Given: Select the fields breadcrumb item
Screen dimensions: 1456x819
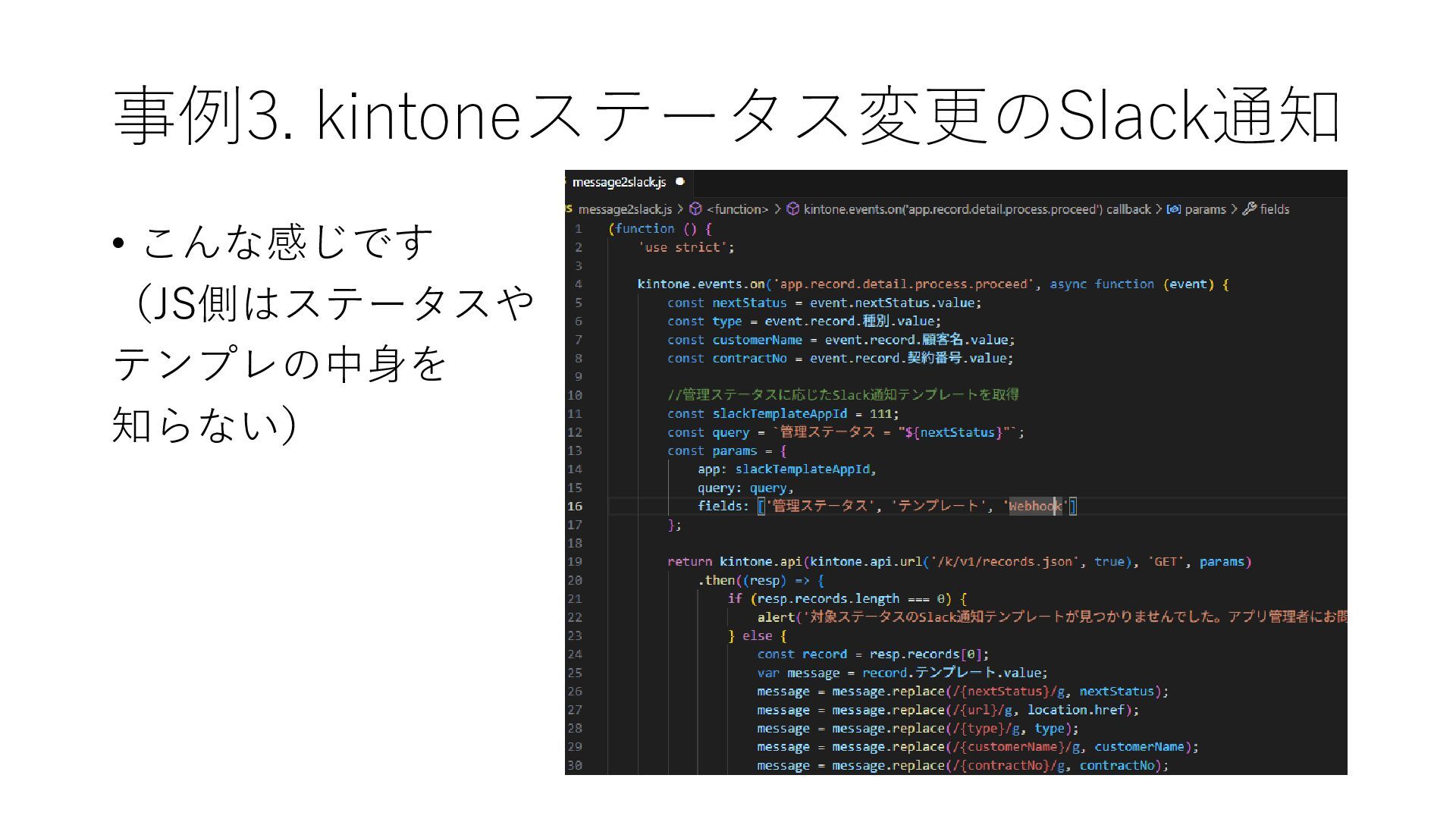Looking at the screenshot, I should pos(1274,209).
